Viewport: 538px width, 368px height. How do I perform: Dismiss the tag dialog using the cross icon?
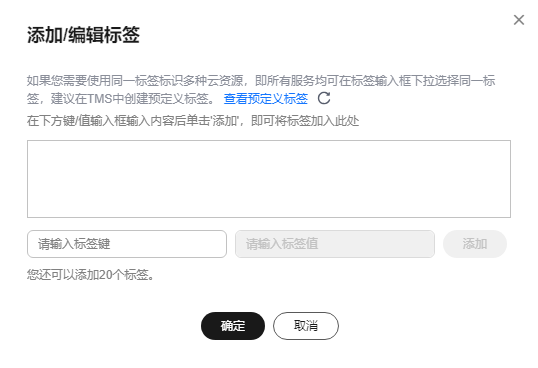click(x=519, y=20)
